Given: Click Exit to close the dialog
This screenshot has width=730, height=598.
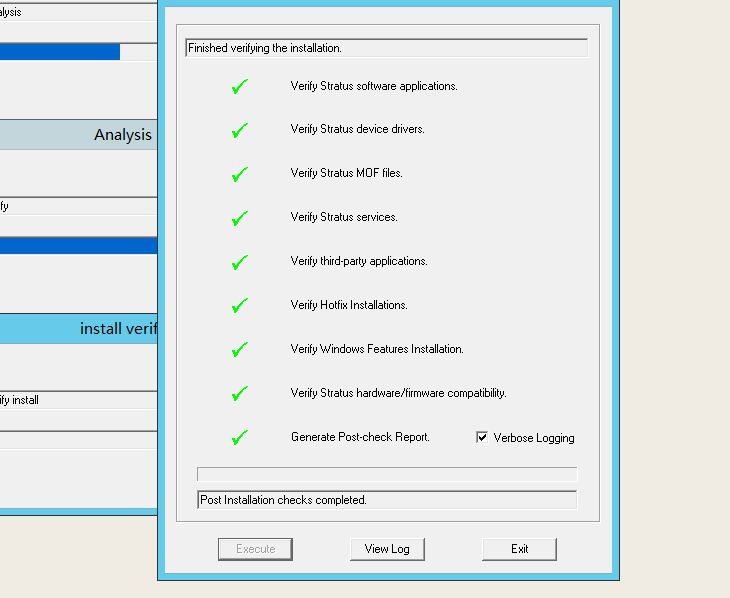Looking at the screenshot, I should point(519,549).
